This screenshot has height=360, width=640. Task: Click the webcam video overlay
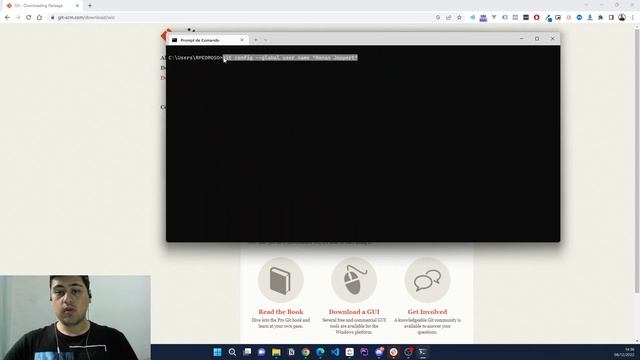tap(75, 318)
